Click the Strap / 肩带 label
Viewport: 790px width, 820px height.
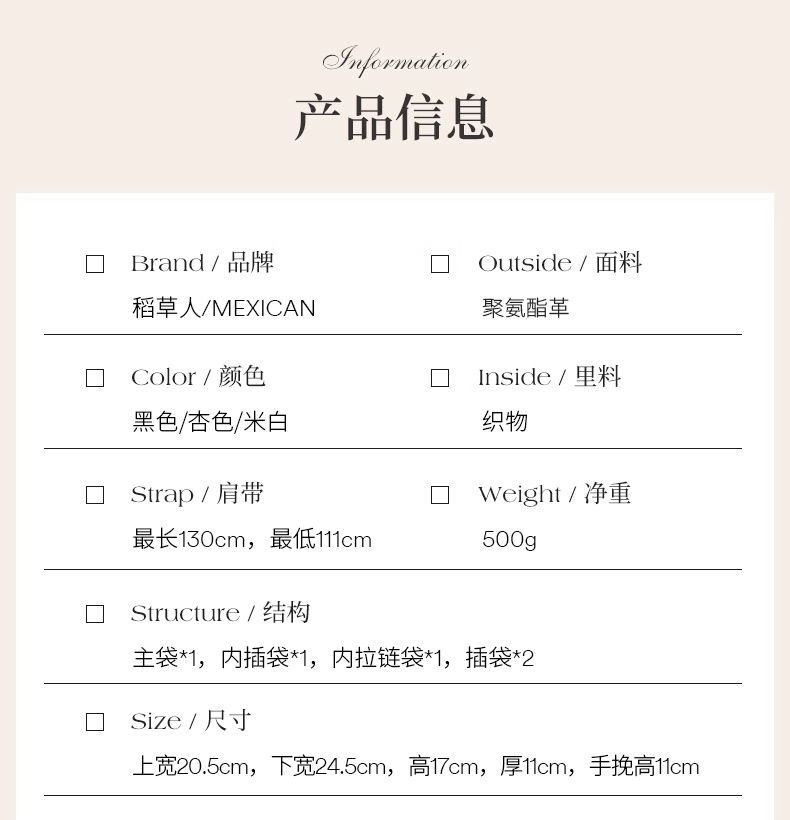pos(197,494)
